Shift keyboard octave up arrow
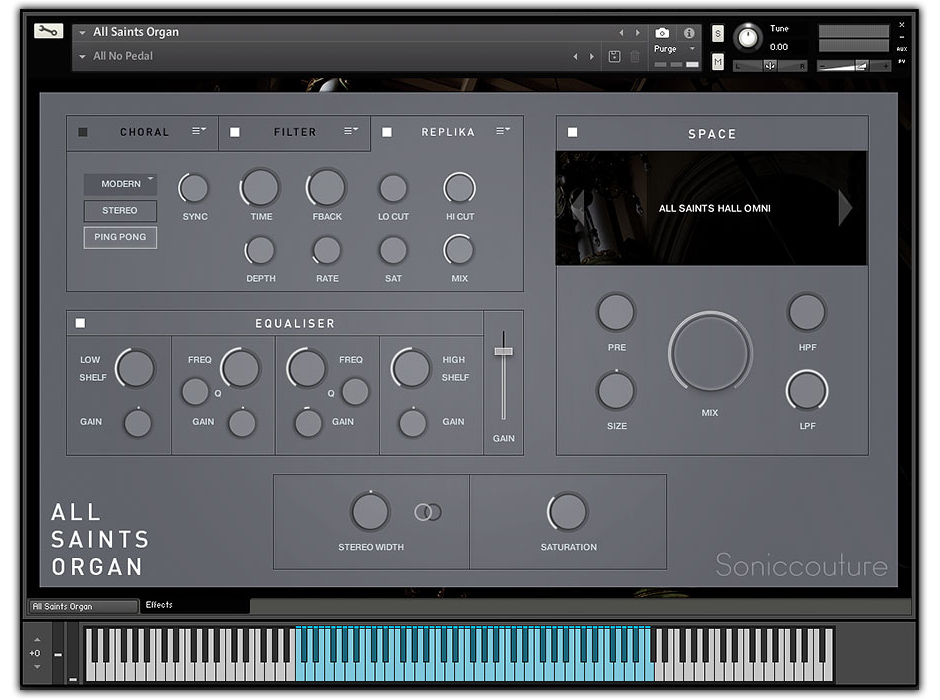The image size is (940, 700). point(37,640)
